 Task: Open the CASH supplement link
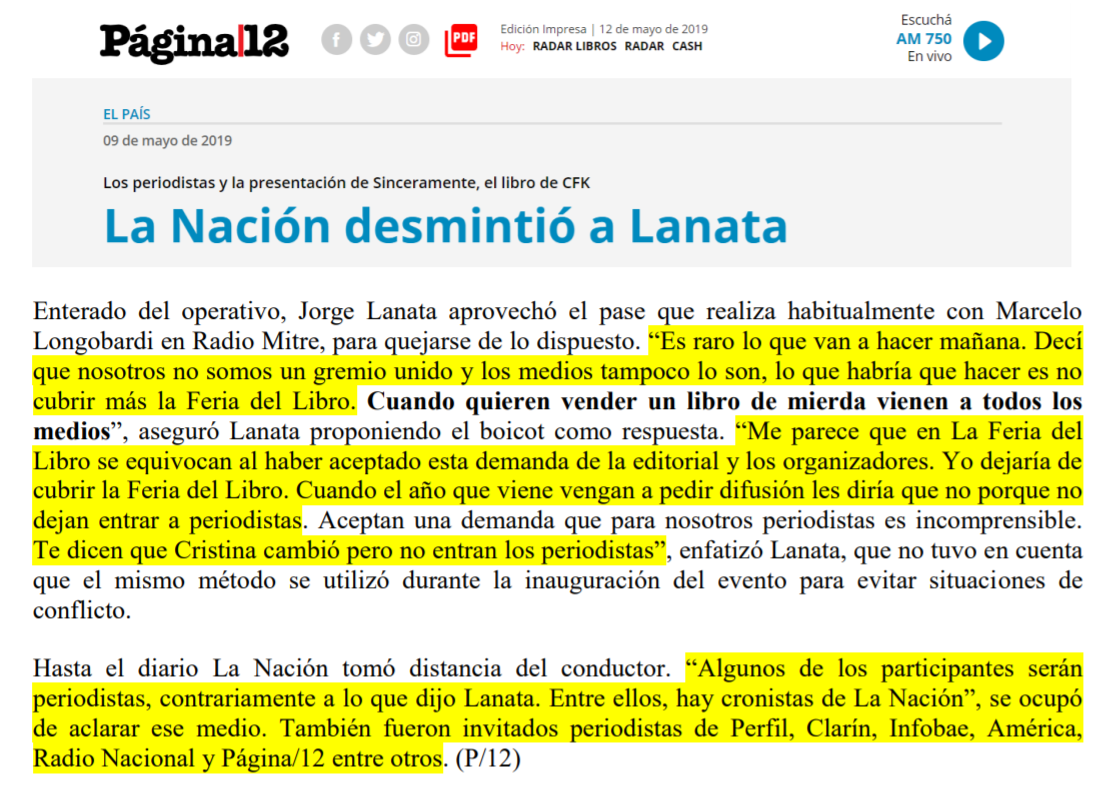pyautogui.click(x=687, y=46)
